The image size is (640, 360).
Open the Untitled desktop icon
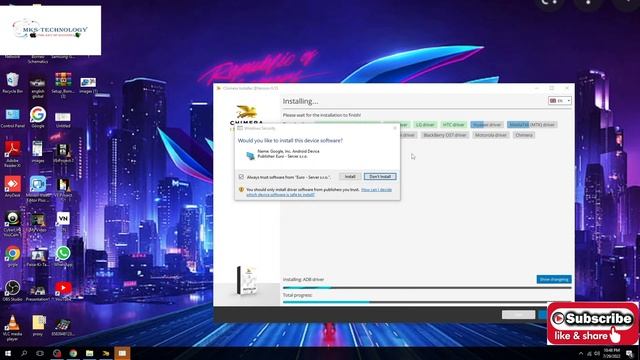pos(63,120)
